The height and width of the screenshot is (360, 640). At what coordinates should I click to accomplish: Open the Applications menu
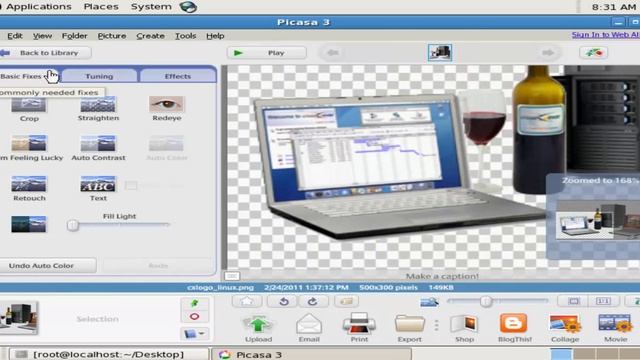click(x=38, y=7)
